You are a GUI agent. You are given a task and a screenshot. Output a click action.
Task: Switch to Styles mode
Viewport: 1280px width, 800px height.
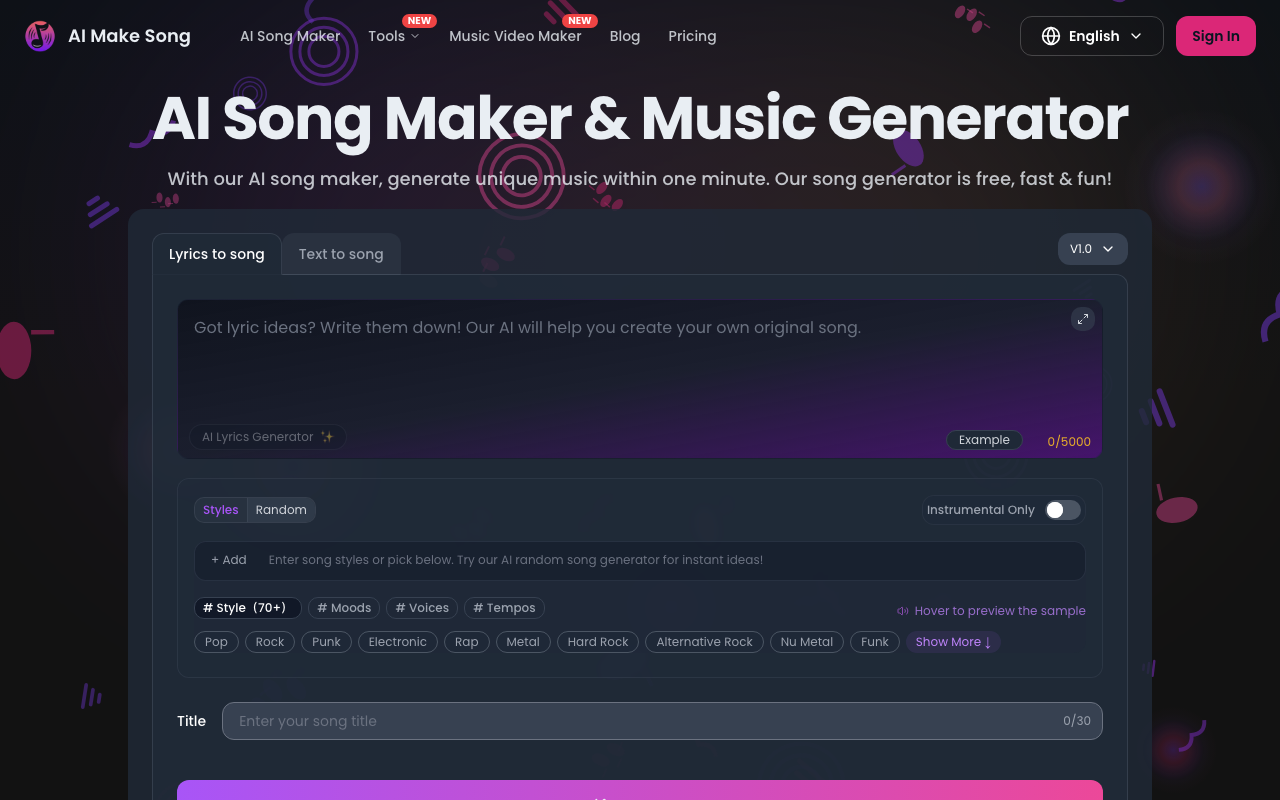click(220, 510)
